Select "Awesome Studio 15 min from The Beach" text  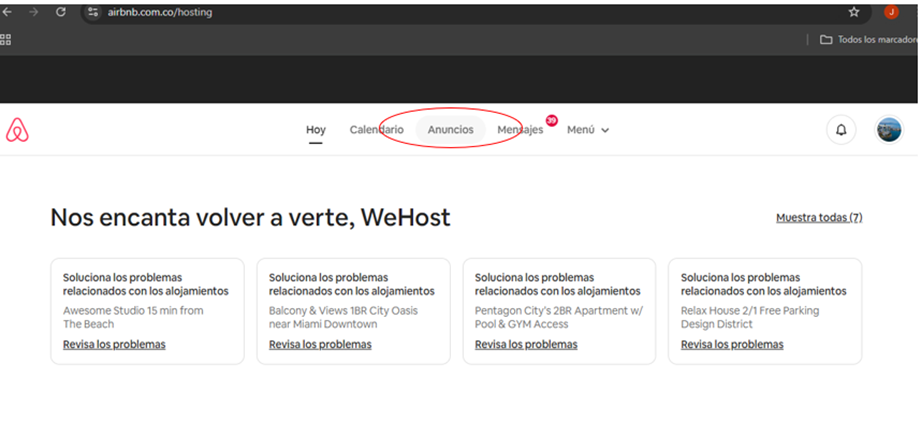pyautogui.click(x=133, y=317)
